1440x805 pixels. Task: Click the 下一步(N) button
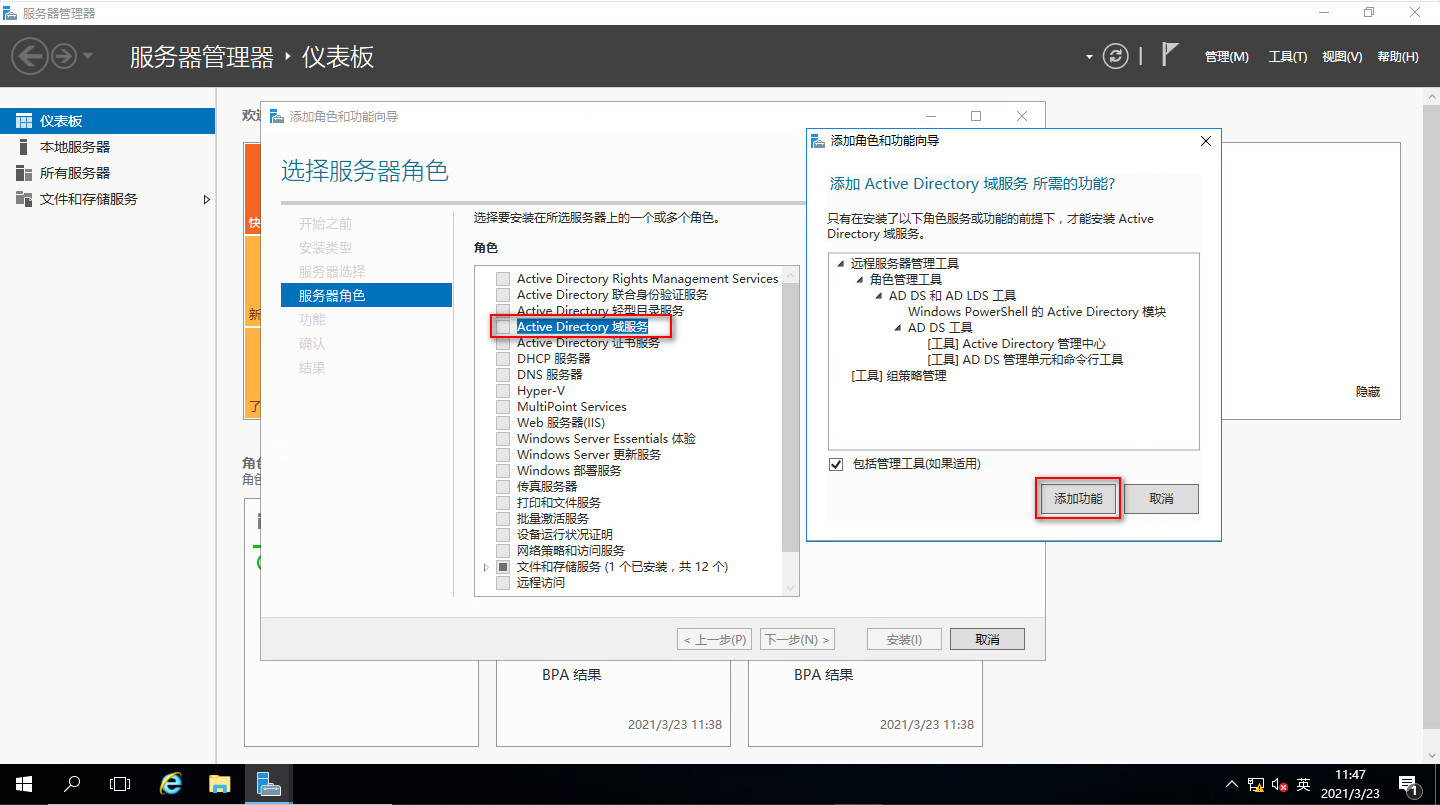(x=797, y=639)
